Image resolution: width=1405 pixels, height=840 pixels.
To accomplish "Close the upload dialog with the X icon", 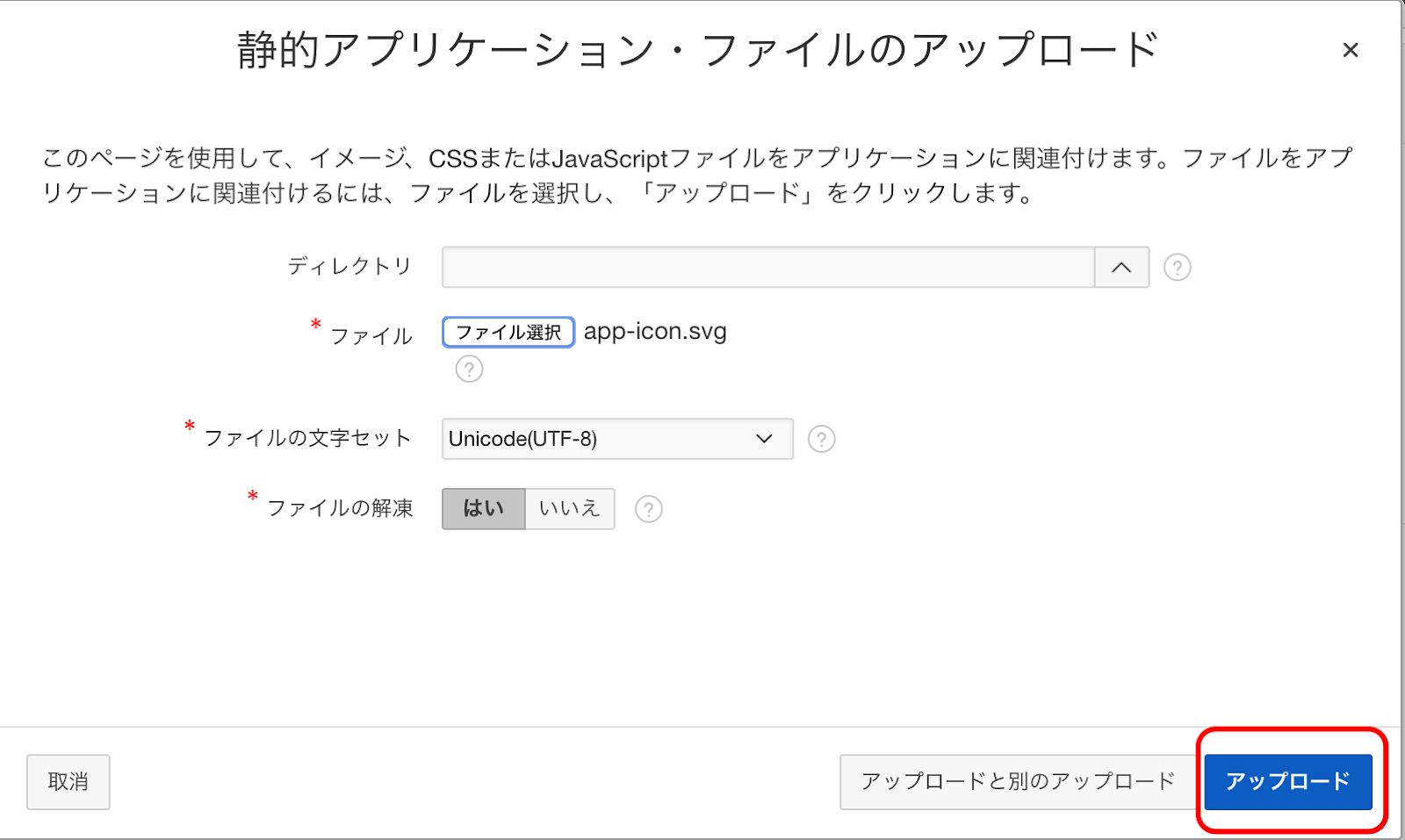I will tap(1350, 50).
